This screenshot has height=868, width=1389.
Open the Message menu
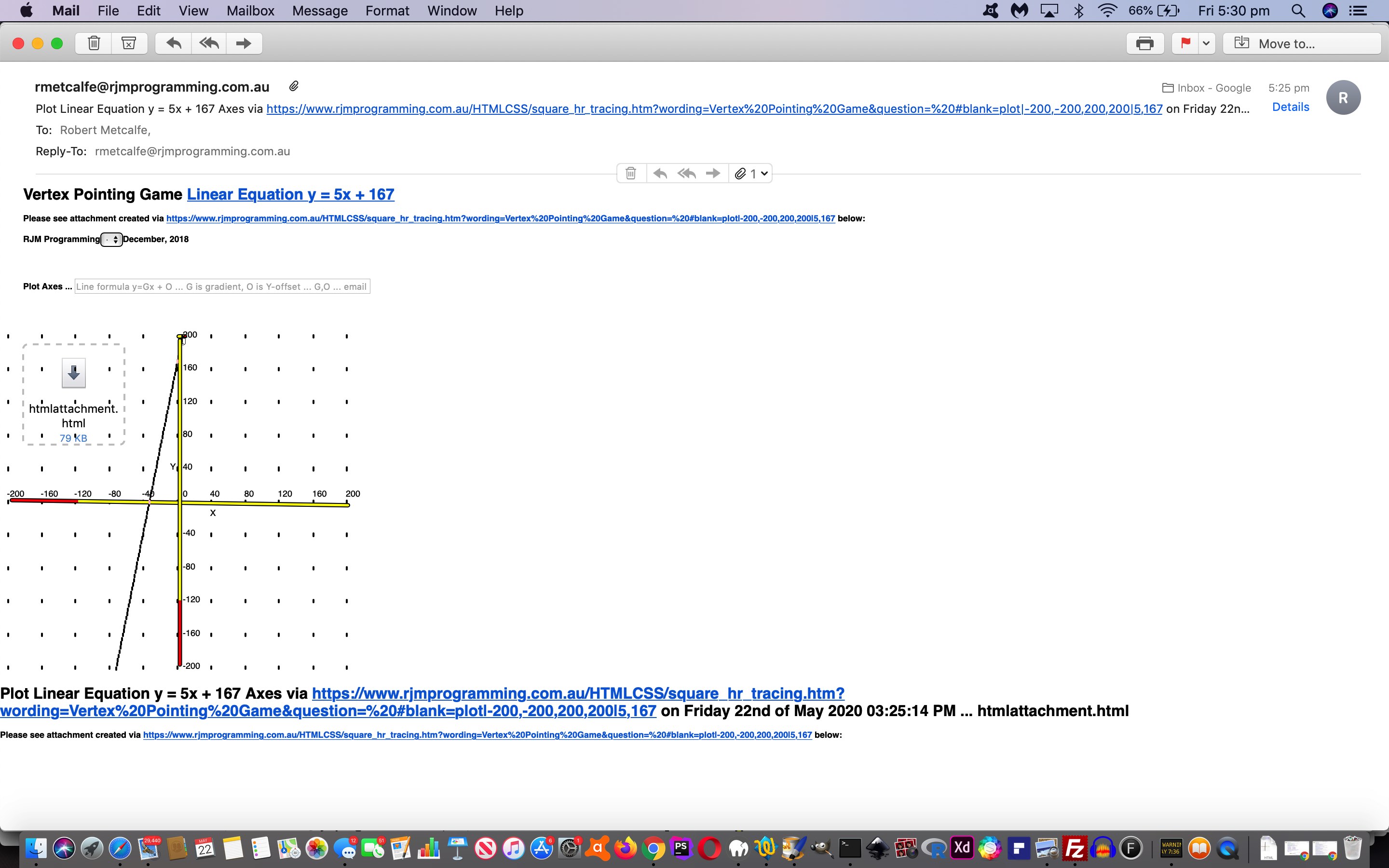click(x=320, y=11)
